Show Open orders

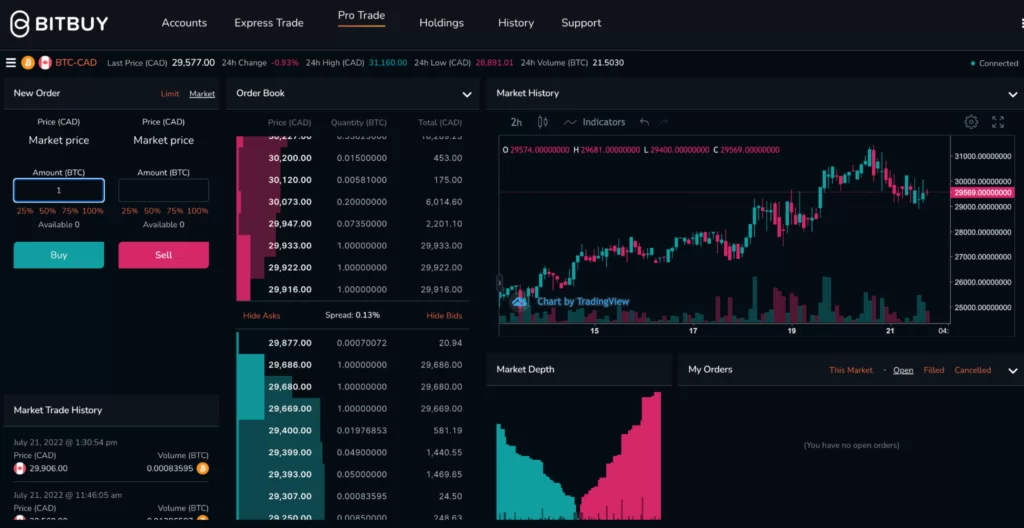pos(903,370)
